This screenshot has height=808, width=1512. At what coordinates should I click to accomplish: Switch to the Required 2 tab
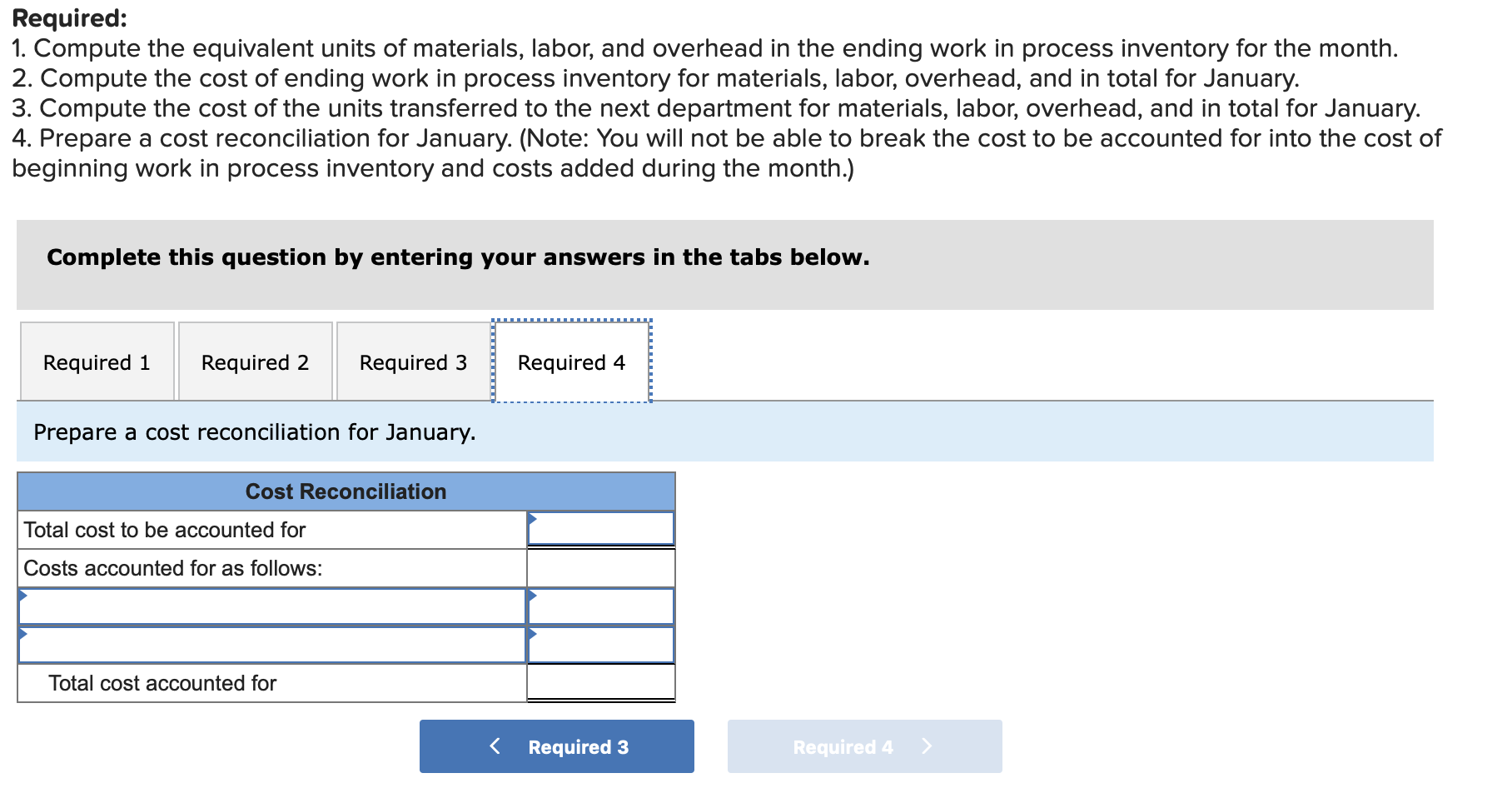coord(254,362)
